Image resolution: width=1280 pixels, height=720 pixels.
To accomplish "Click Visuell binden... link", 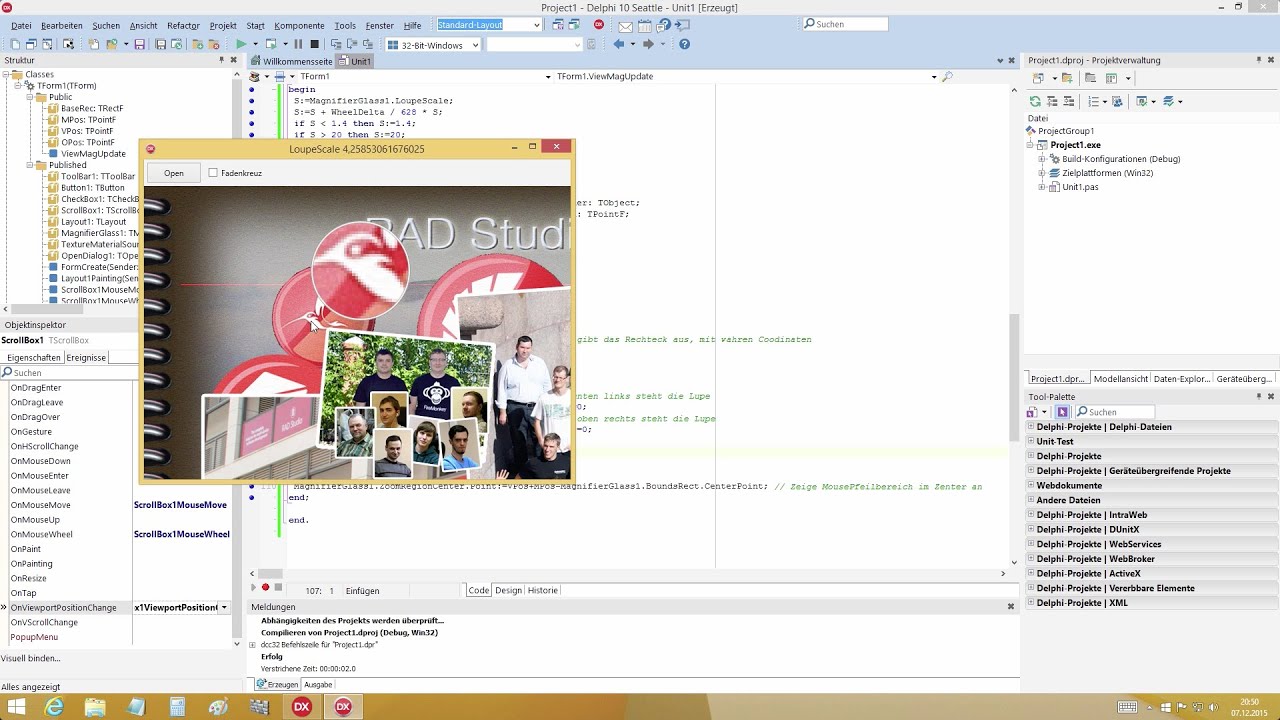I will click(x=31, y=658).
